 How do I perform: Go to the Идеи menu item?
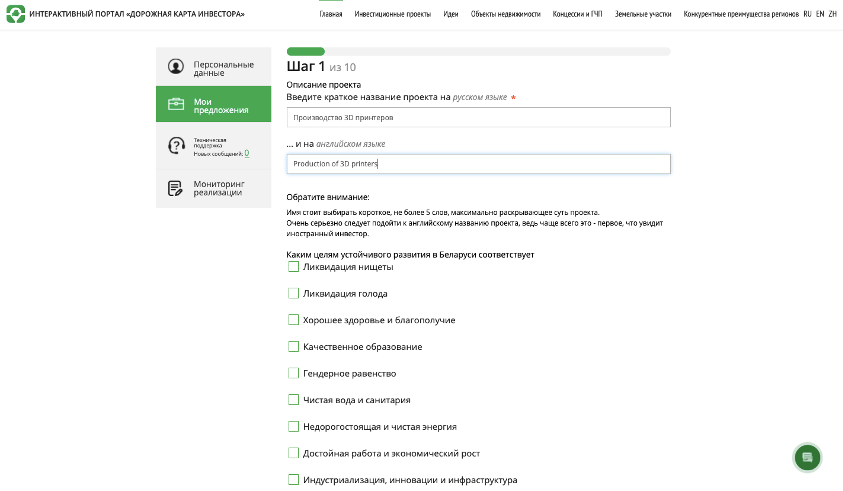pos(451,14)
